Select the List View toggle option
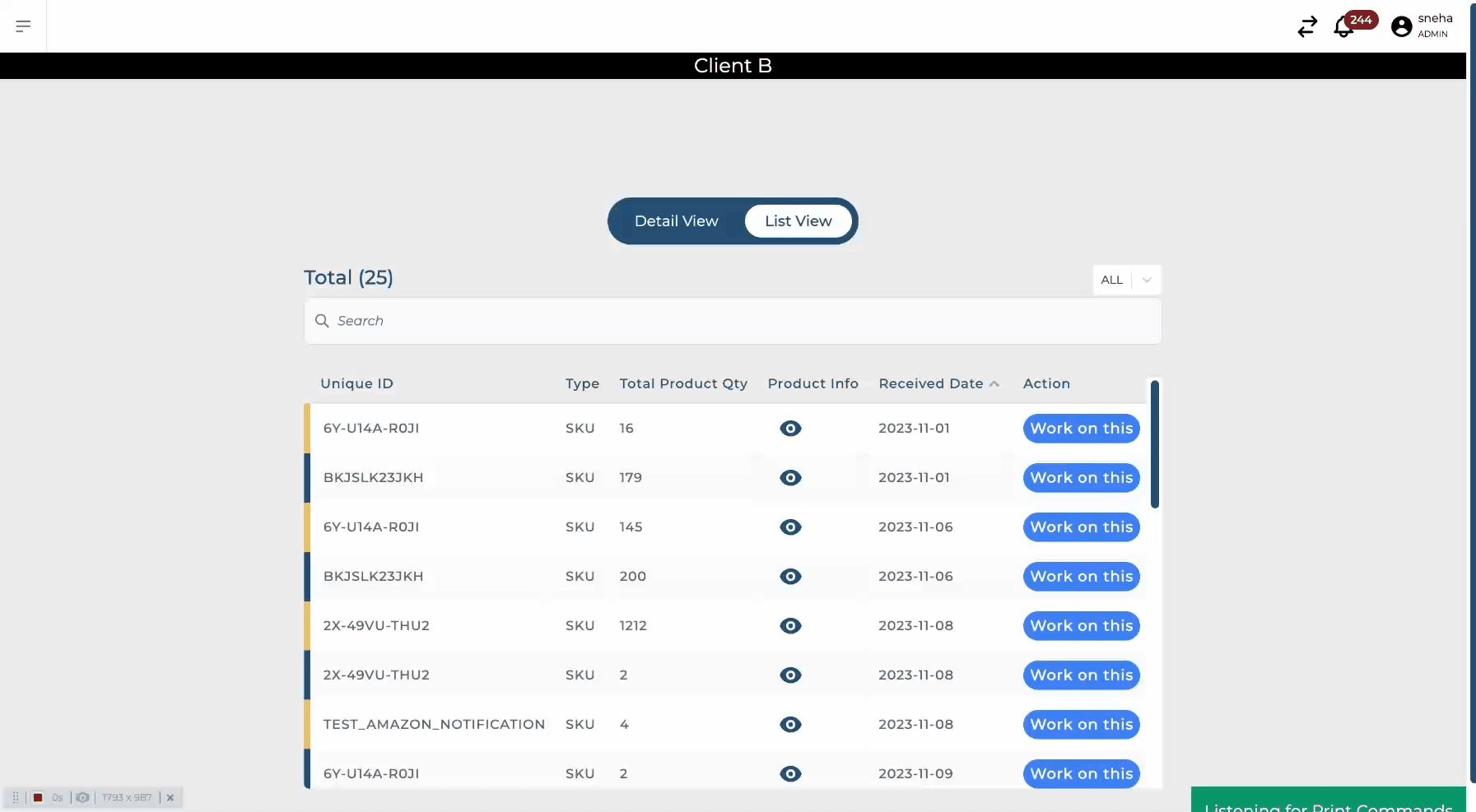This screenshot has width=1476, height=812. 798,221
